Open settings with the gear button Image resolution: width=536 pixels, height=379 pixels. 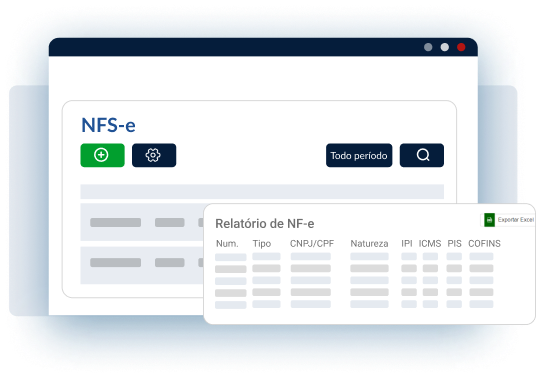pyautogui.click(x=154, y=155)
